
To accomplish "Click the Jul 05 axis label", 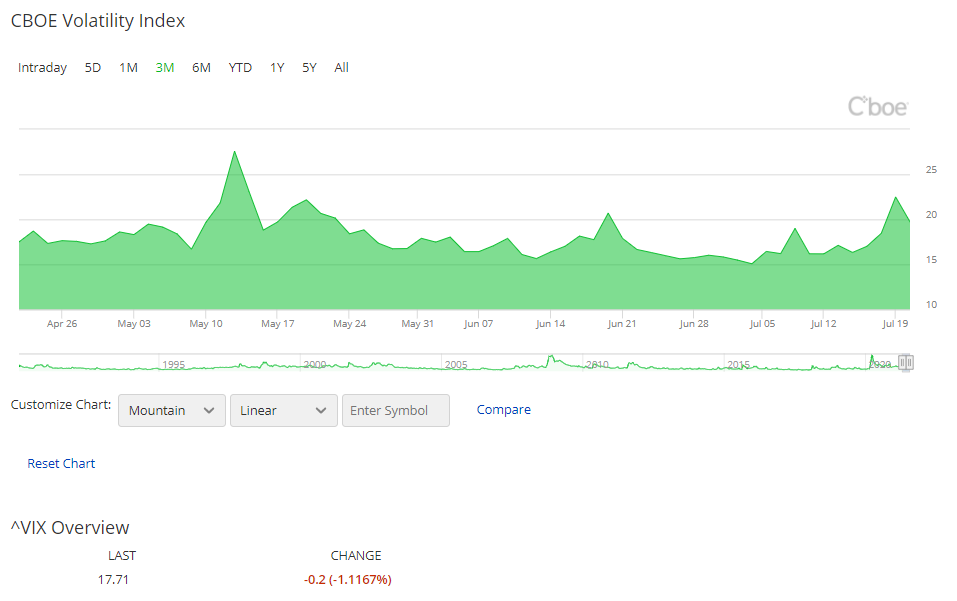I will click(x=762, y=323).
